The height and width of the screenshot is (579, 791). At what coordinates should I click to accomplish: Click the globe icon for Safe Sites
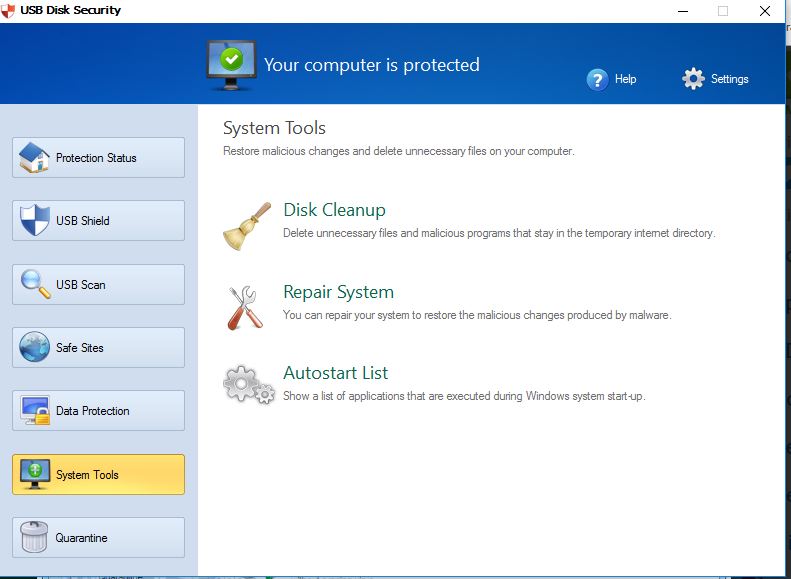coord(34,347)
